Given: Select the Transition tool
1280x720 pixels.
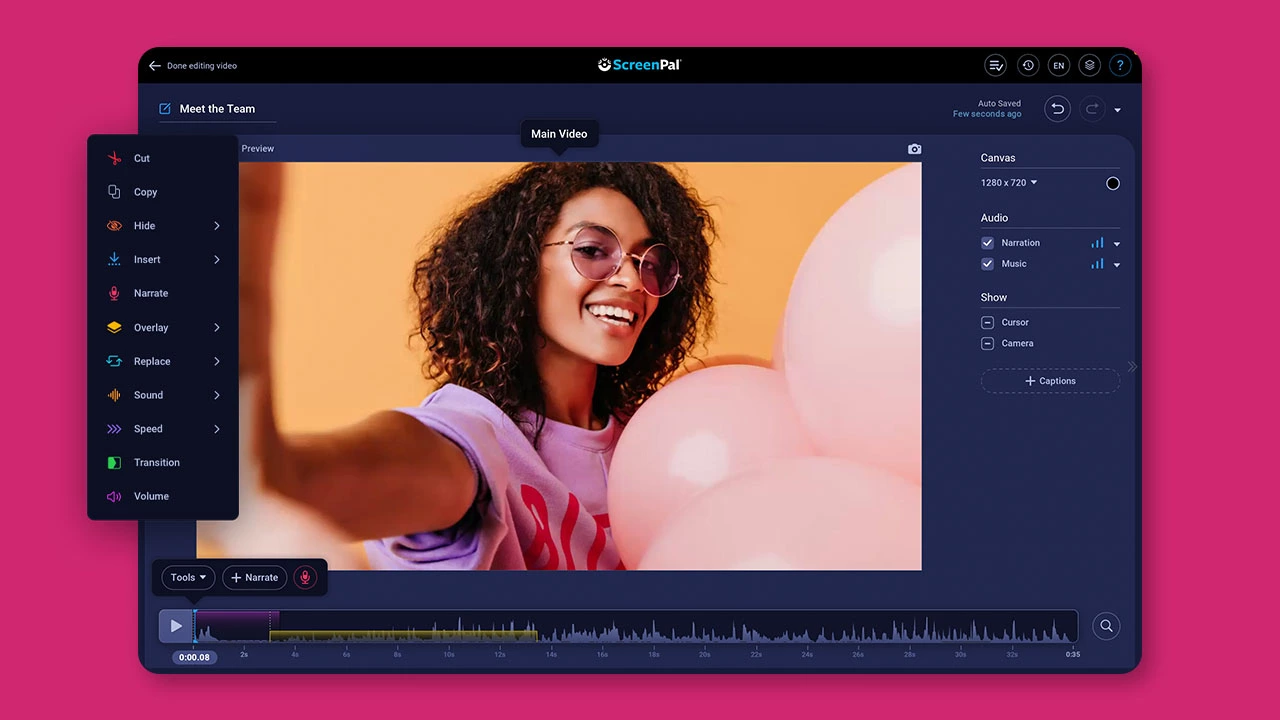Looking at the screenshot, I should (x=156, y=462).
